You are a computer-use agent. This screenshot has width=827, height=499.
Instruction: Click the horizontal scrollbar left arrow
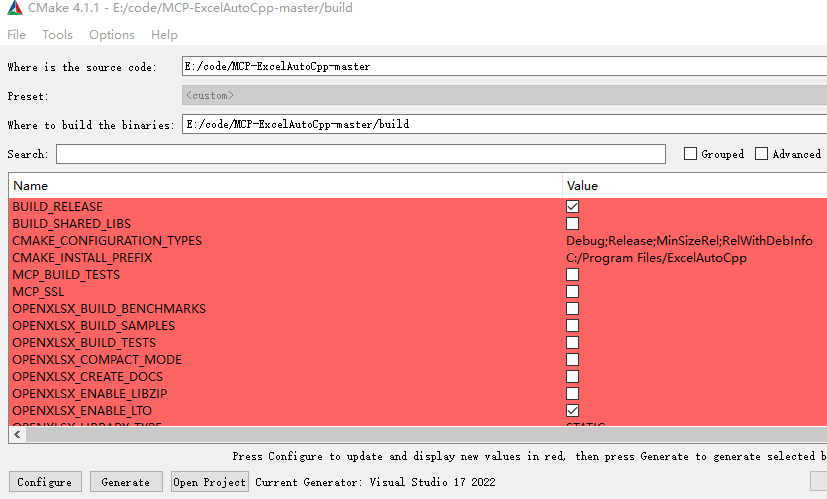pos(17,435)
